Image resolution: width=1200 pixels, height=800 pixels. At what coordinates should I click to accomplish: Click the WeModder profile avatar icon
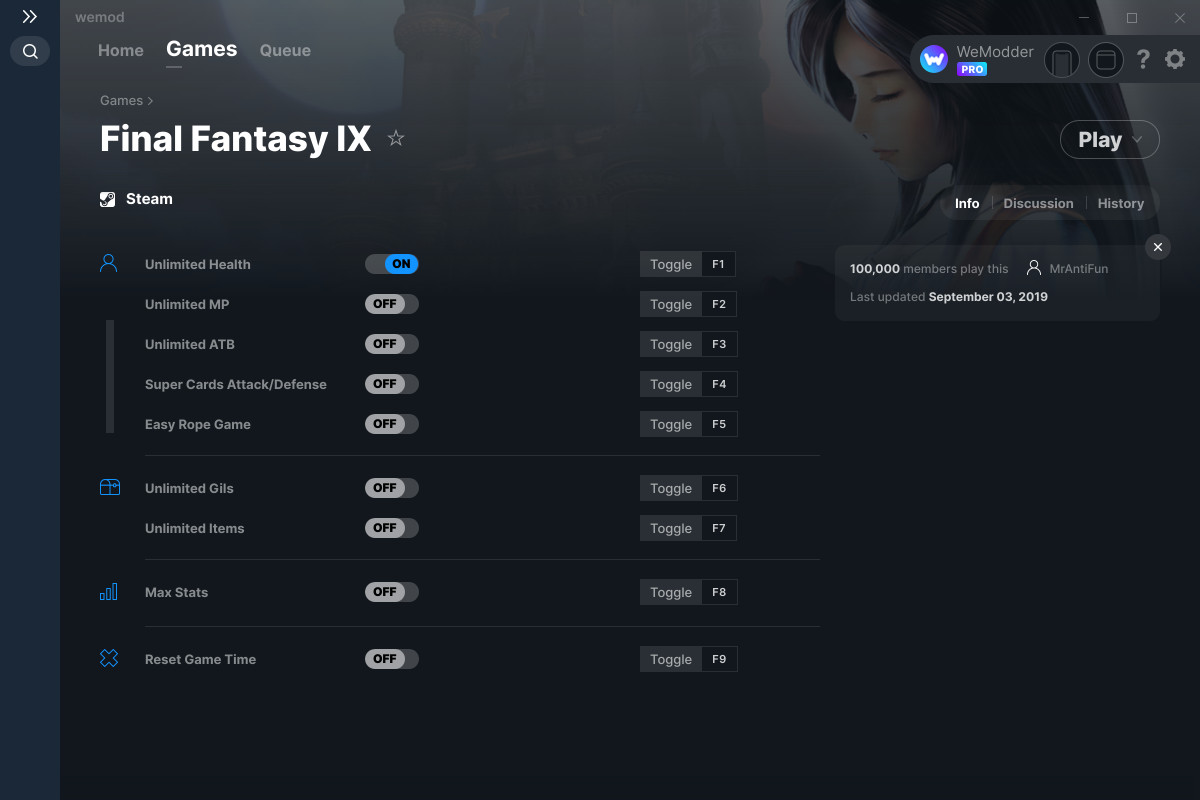[x=934, y=60]
